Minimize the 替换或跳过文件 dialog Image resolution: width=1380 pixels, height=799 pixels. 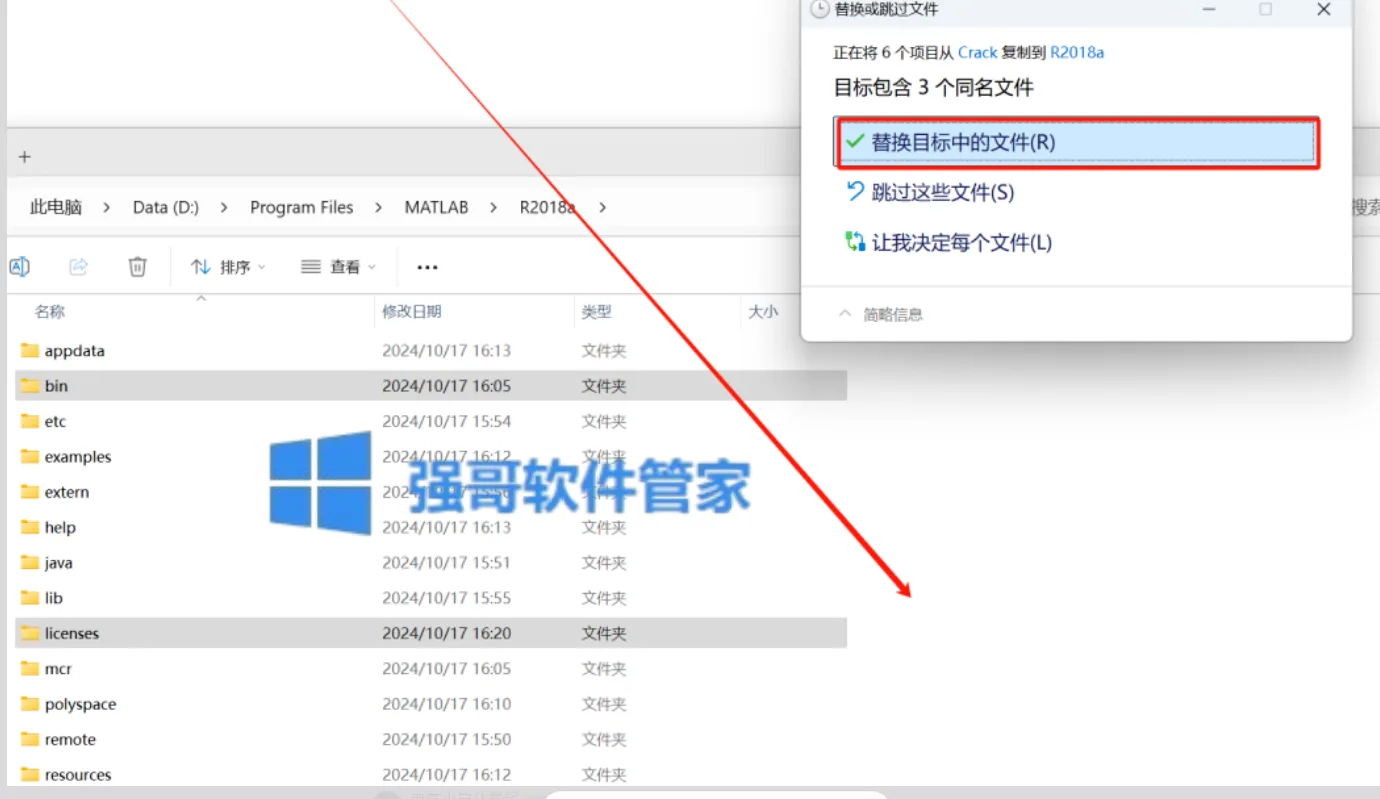(1210, 9)
